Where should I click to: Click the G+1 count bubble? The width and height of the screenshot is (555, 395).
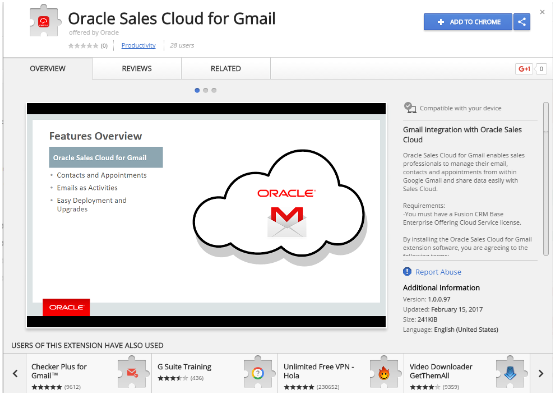541,69
